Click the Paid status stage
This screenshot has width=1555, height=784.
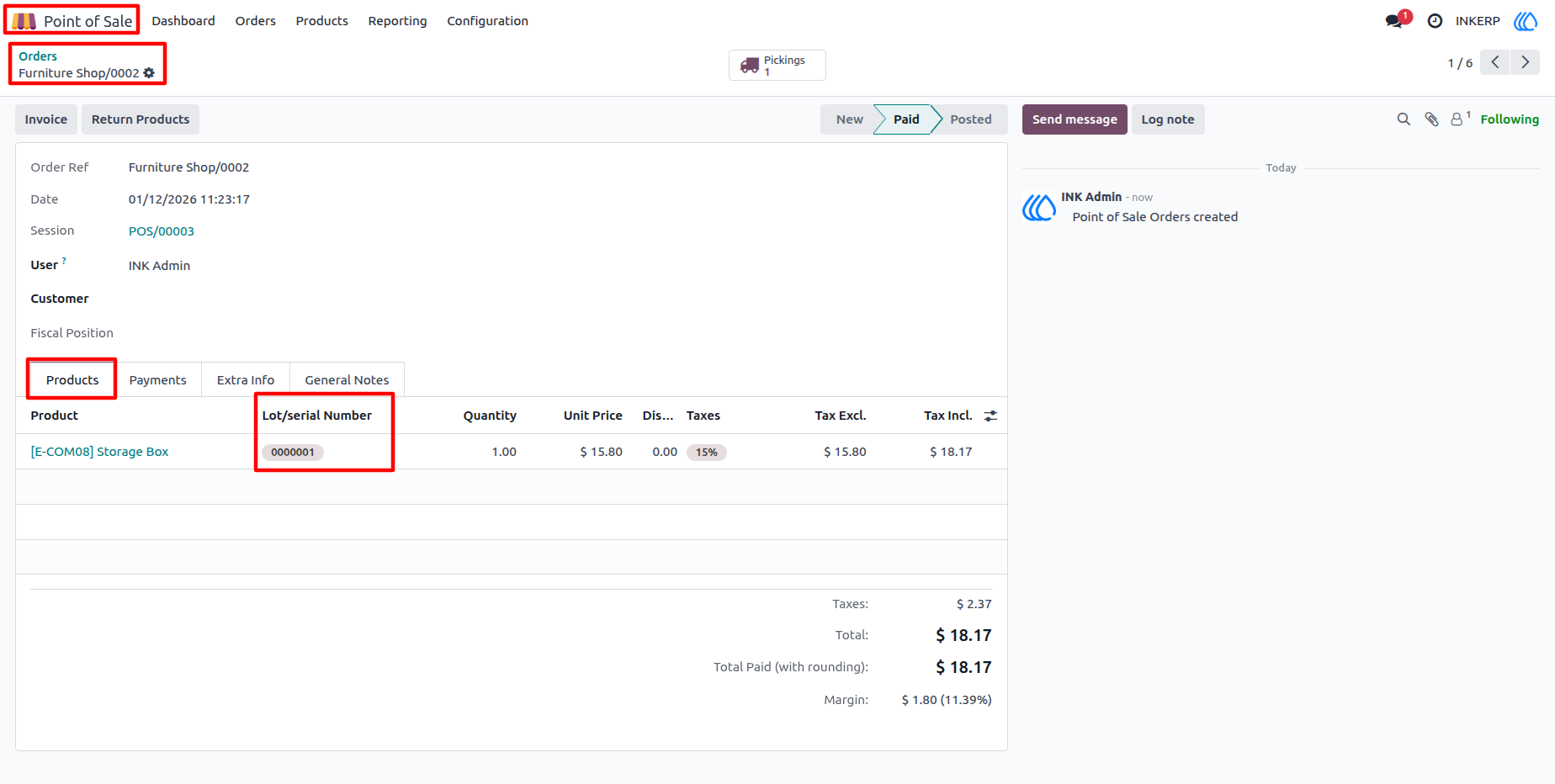coord(905,119)
